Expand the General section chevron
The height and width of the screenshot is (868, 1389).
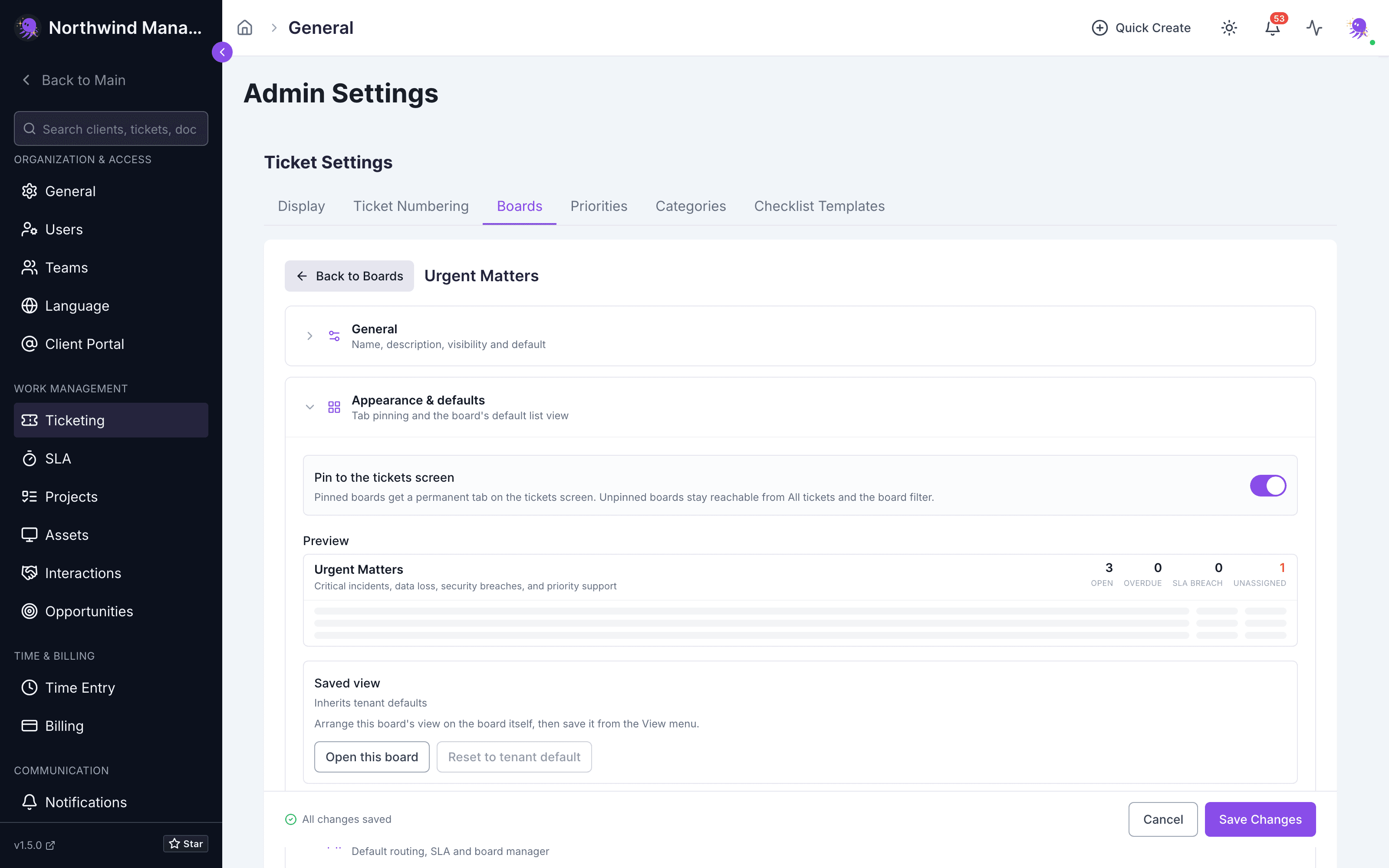click(309, 336)
